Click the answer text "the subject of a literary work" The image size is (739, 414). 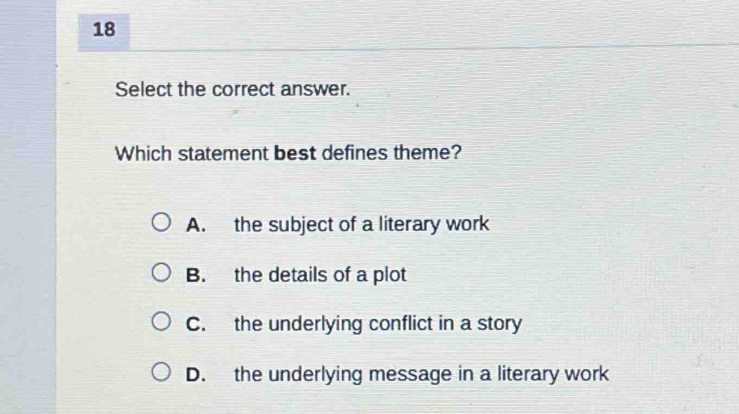[x=361, y=225]
